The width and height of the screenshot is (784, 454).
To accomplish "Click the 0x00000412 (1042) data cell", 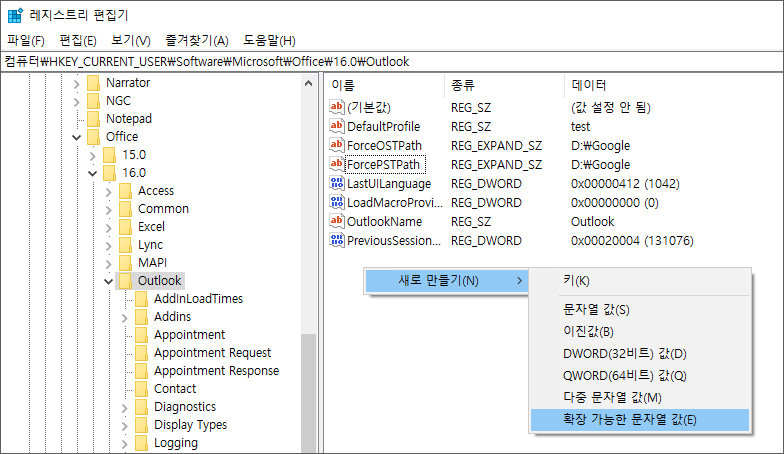I will 625,184.
